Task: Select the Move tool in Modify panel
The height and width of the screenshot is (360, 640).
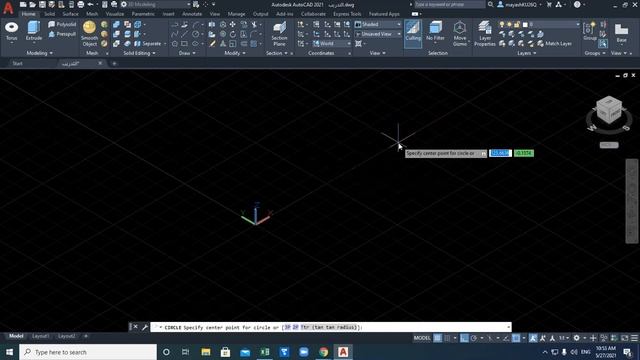Action: [233, 24]
